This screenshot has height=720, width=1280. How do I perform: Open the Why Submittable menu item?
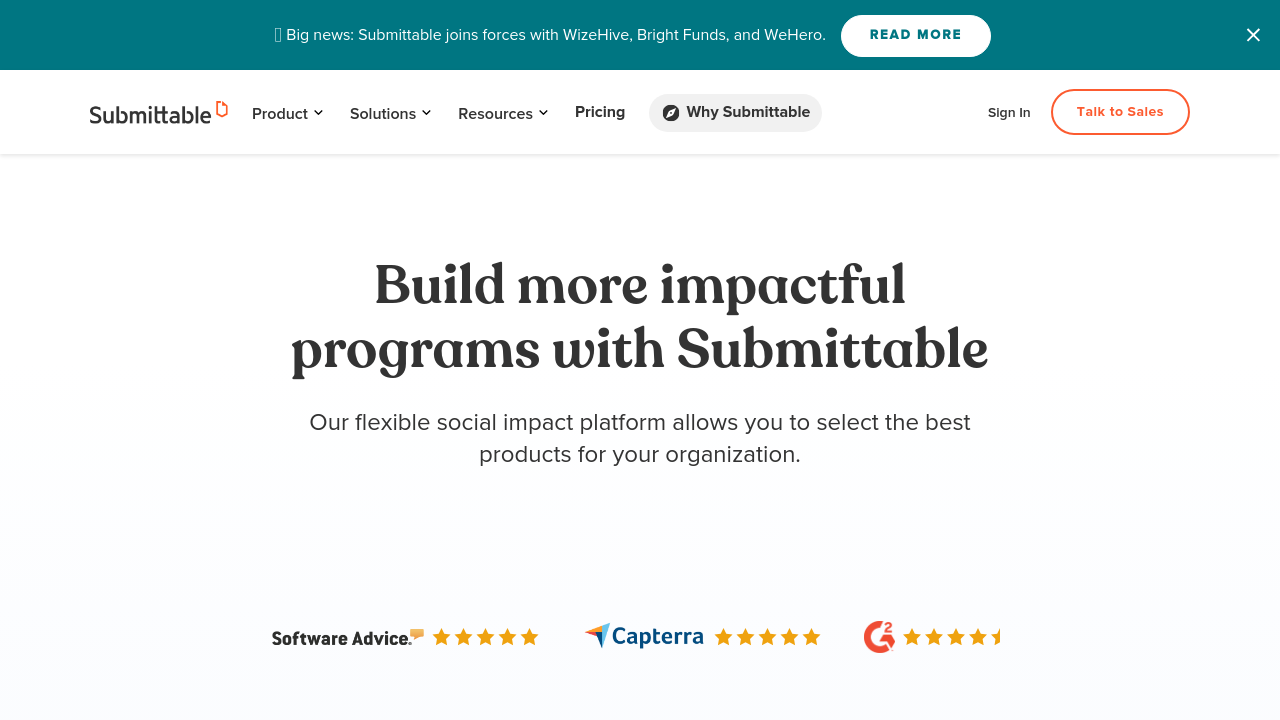(x=748, y=112)
